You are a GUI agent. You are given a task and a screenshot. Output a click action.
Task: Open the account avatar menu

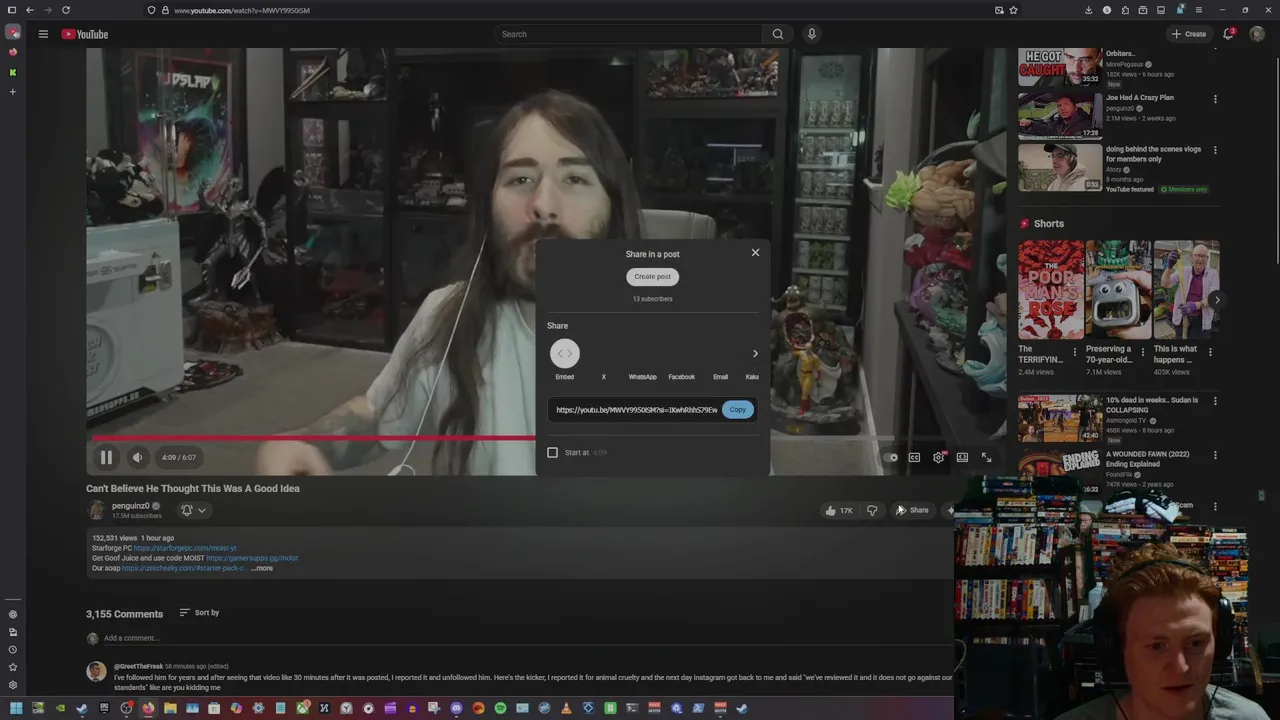pos(1257,34)
